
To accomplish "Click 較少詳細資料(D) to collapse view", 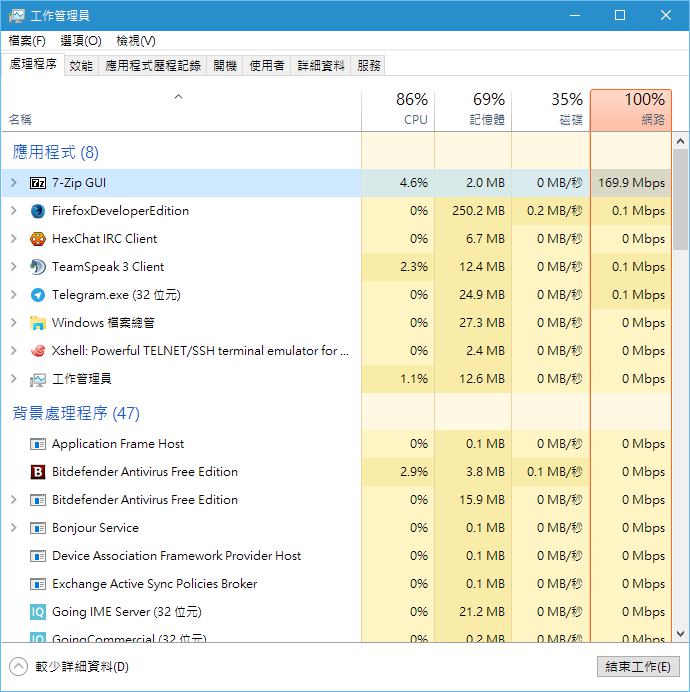I will pos(69,666).
